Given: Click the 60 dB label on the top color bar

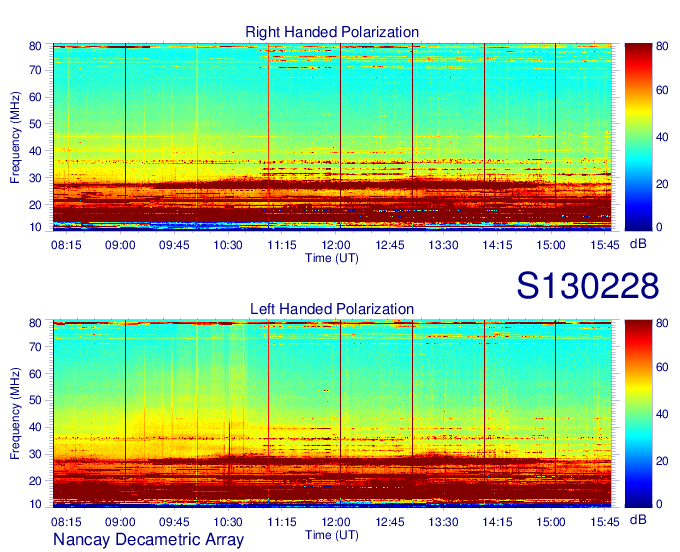Looking at the screenshot, I should [662, 90].
